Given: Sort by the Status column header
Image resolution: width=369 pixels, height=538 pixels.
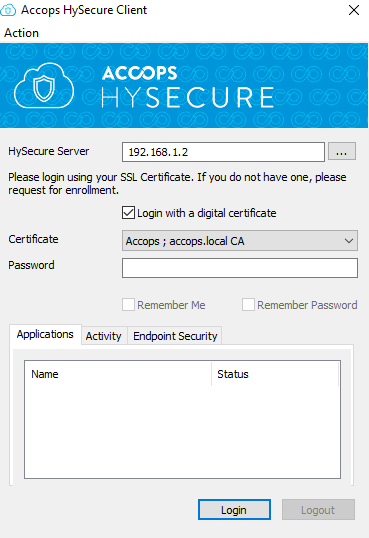Looking at the screenshot, I should point(275,374).
